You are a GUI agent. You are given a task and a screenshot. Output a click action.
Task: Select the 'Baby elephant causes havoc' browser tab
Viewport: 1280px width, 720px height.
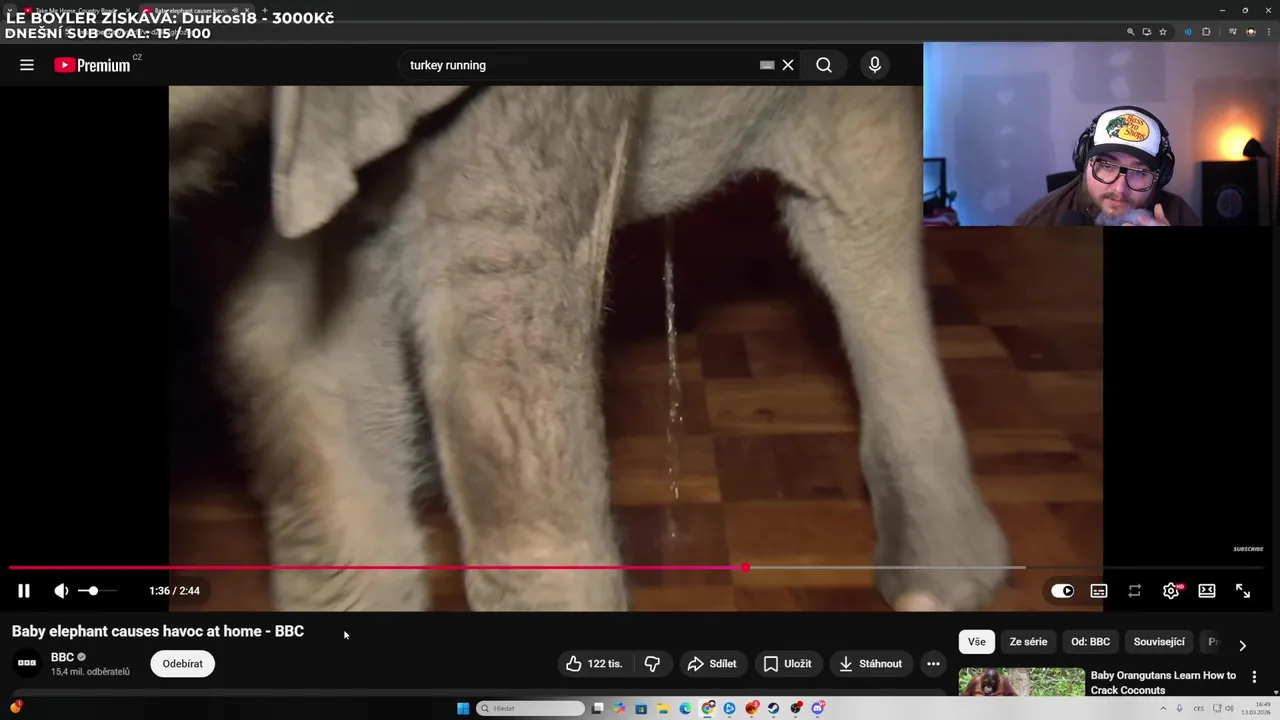click(x=197, y=10)
